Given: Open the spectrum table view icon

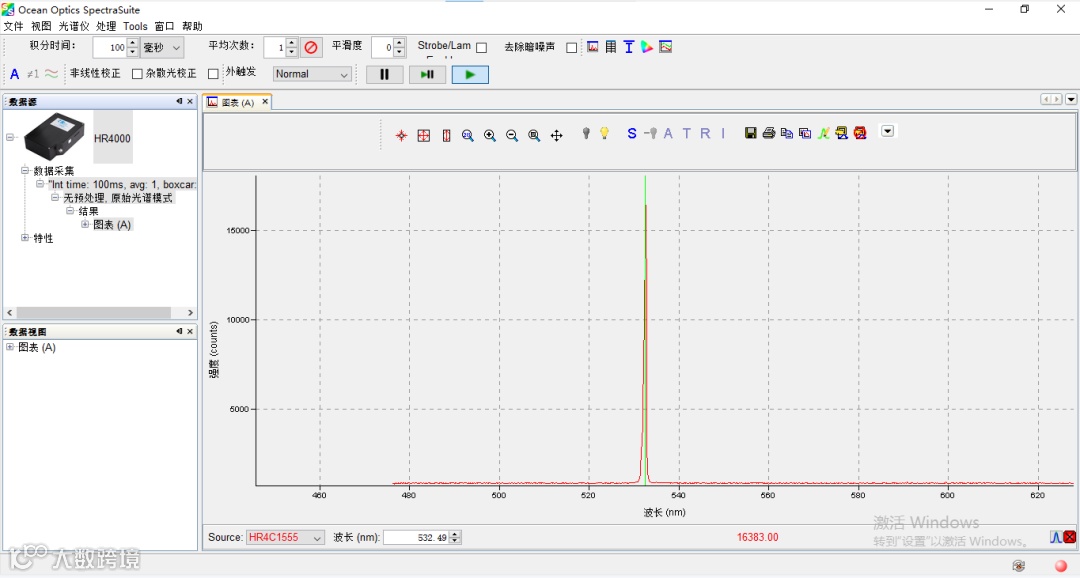Looking at the screenshot, I should click(x=611, y=47).
